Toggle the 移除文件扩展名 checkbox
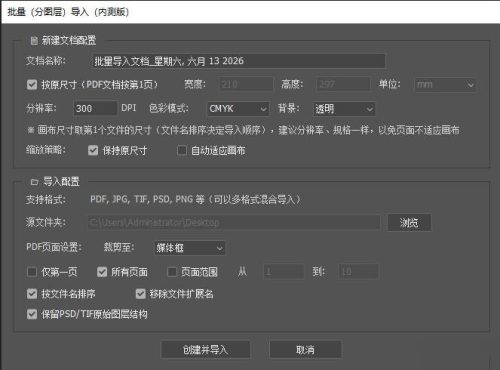The height and width of the screenshot is (370, 500). tap(141, 294)
